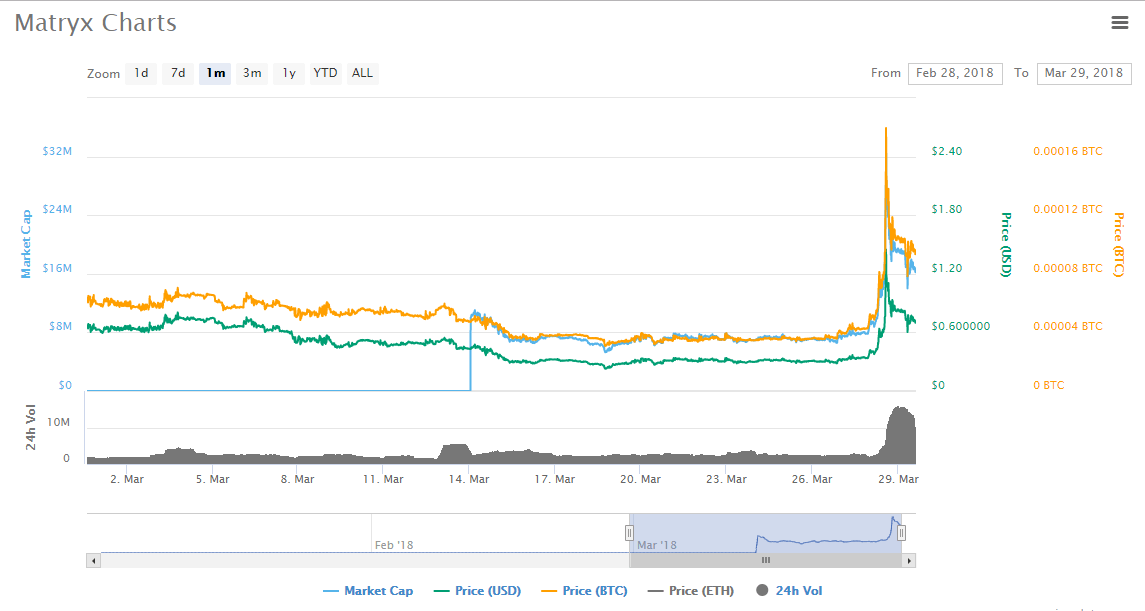Viewport: 1145px width, 611px height.
Task: Select the 1m zoom range
Action: [x=215, y=73]
